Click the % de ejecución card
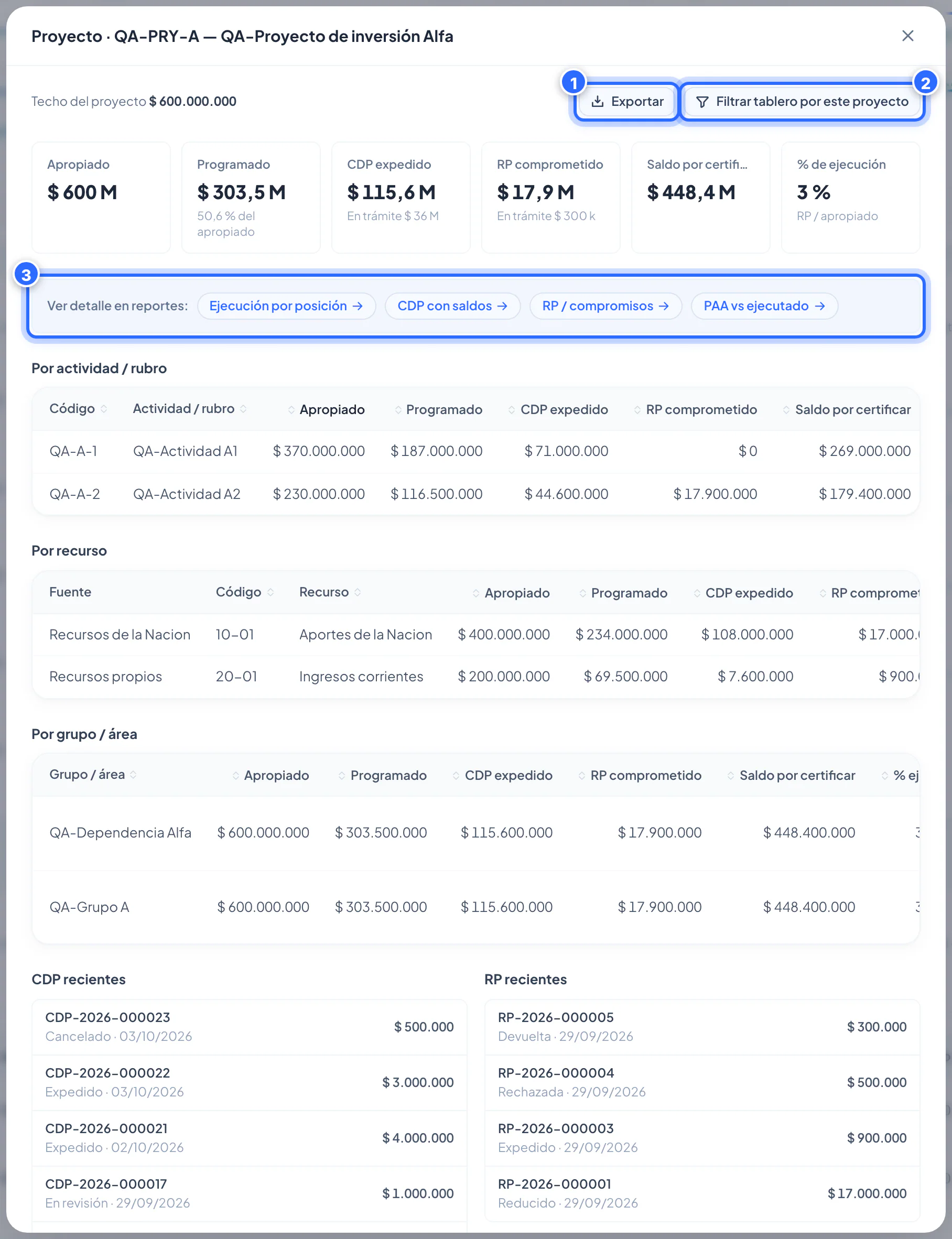 [850, 198]
